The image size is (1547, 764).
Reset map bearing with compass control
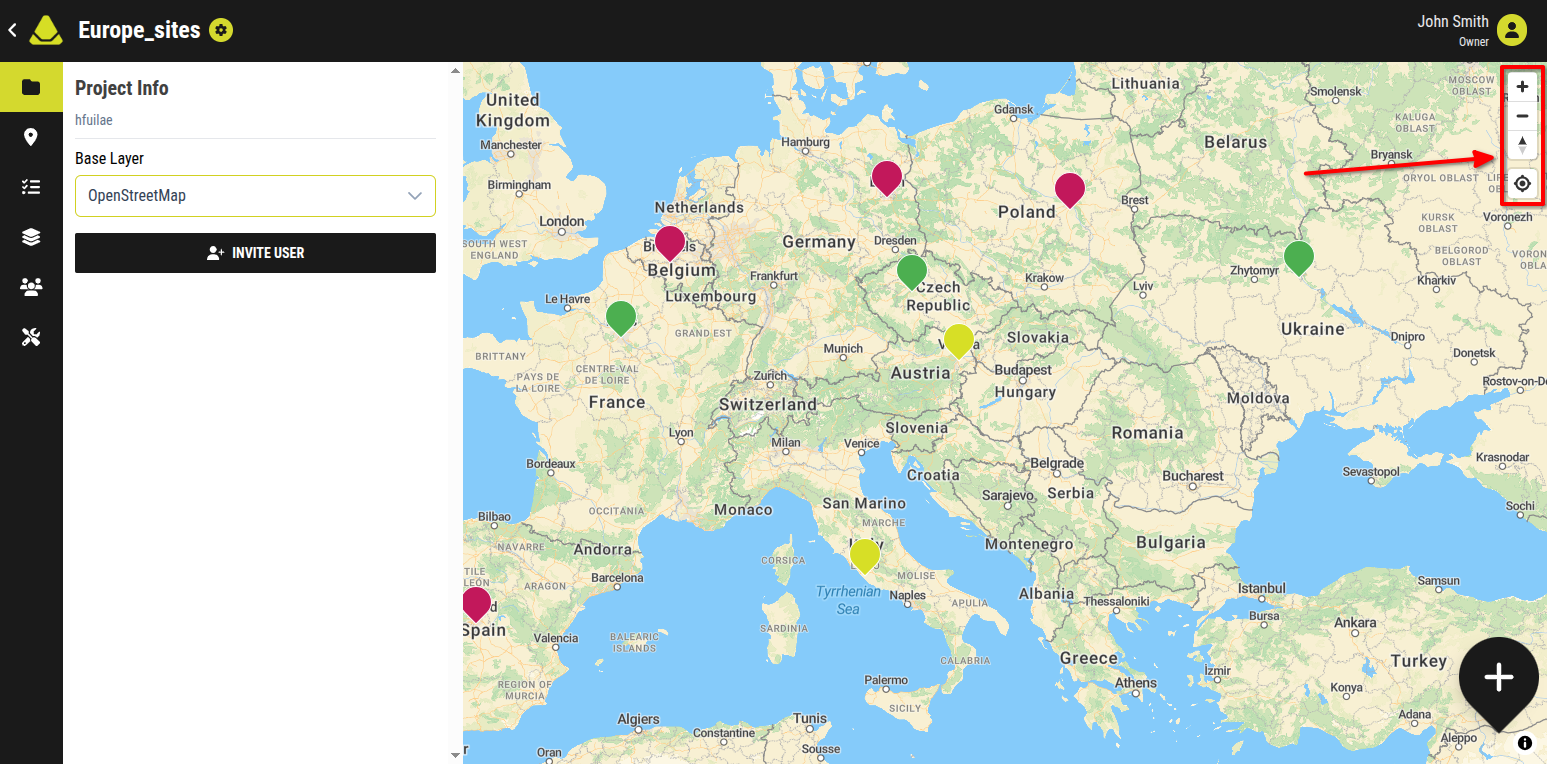point(1522,145)
